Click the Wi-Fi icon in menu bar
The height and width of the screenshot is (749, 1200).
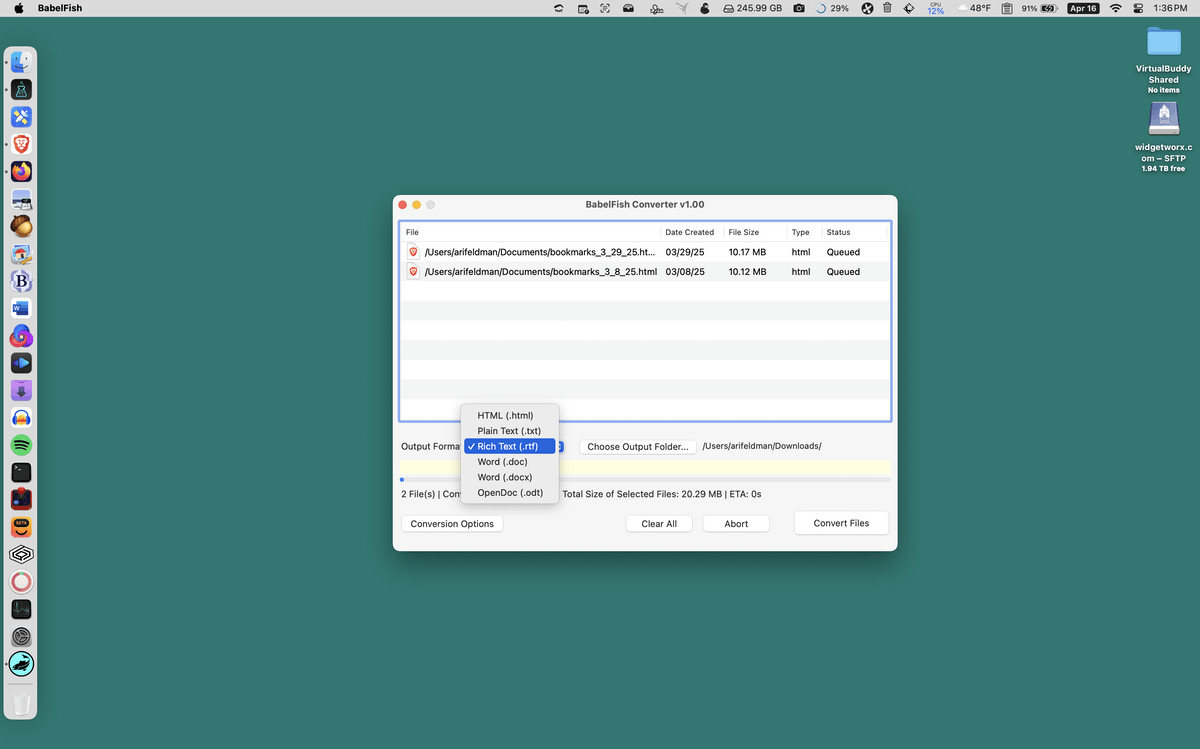click(x=1115, y=8)
